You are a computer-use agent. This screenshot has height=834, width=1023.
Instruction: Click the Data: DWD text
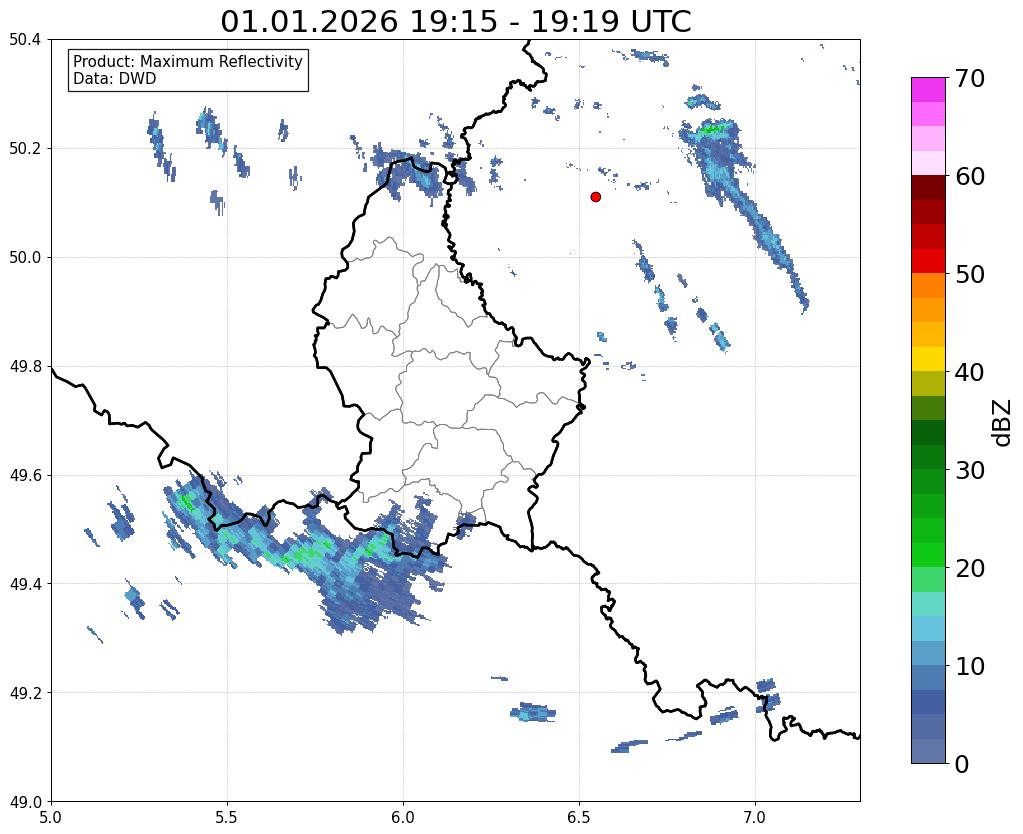pyautogui.click(x=115, y=79)
